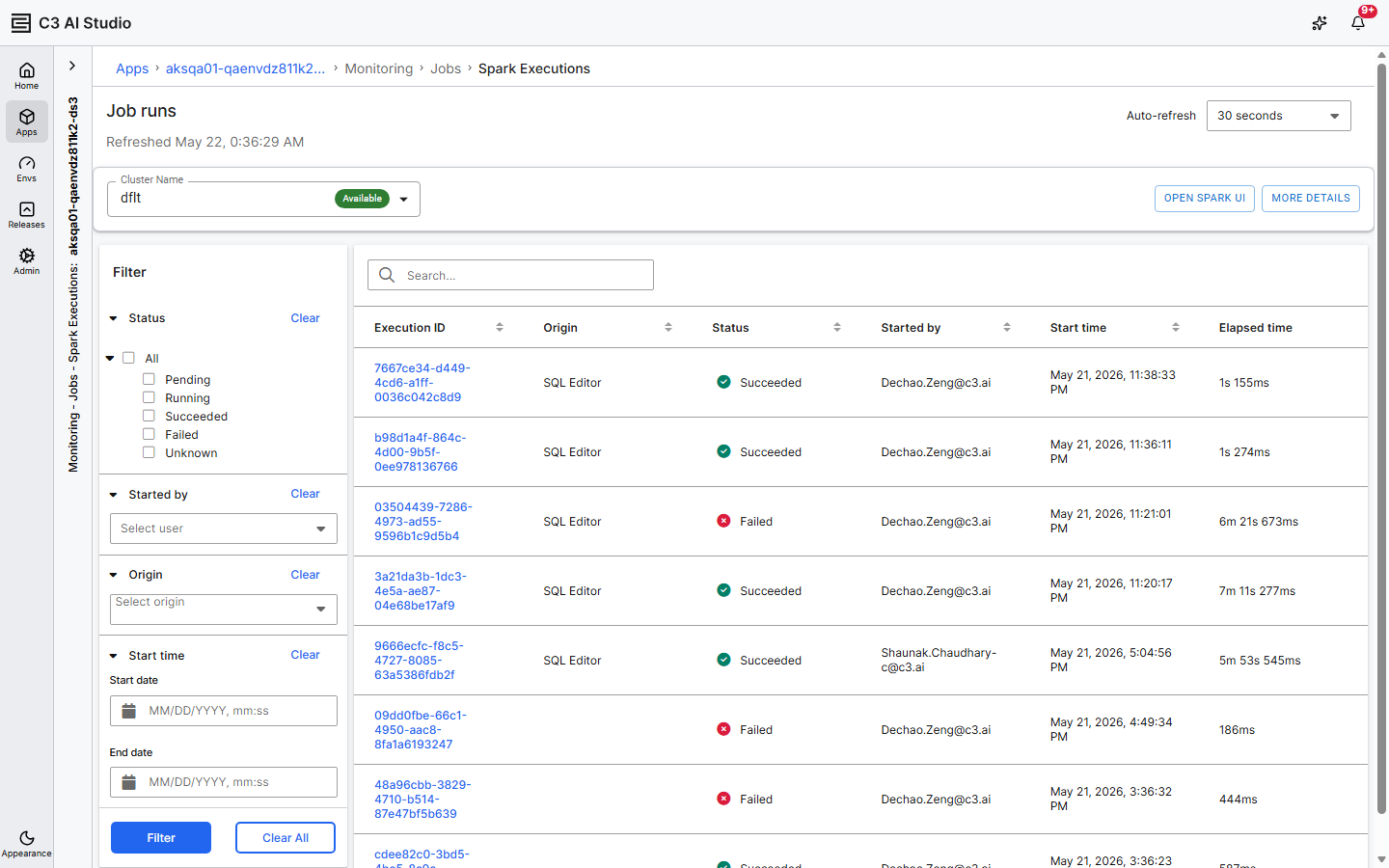Open the Auto-refresh 30 seconds dropdown
Image resolution: width=1389 pixels, height=868 pixels.
[x=1278, y=116]
